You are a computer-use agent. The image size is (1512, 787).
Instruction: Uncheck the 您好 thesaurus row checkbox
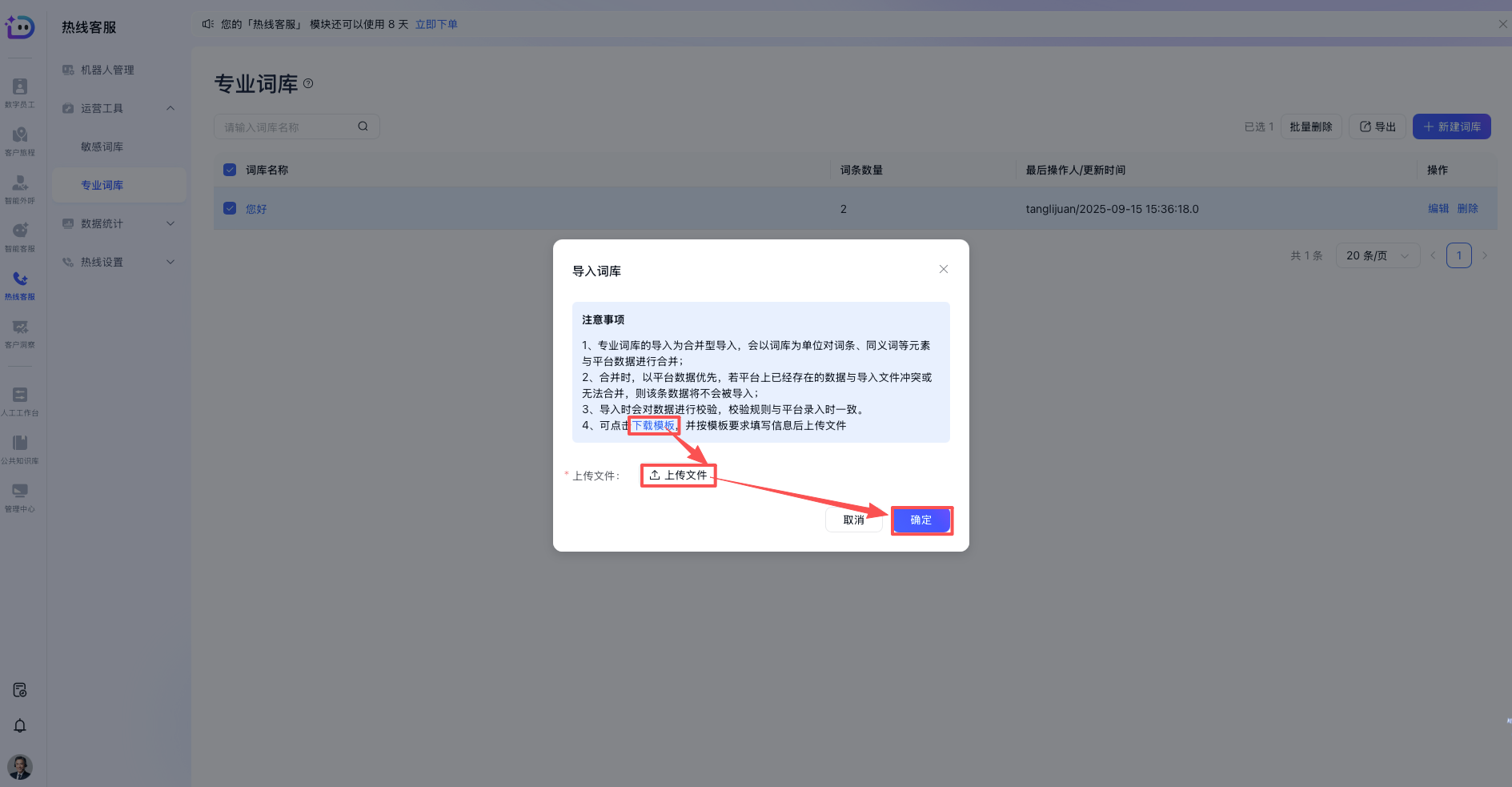(230, 209)
